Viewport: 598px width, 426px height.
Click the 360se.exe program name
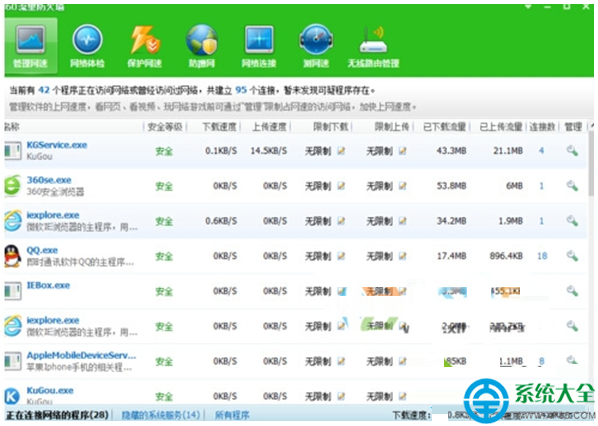(x=49, y=180)
